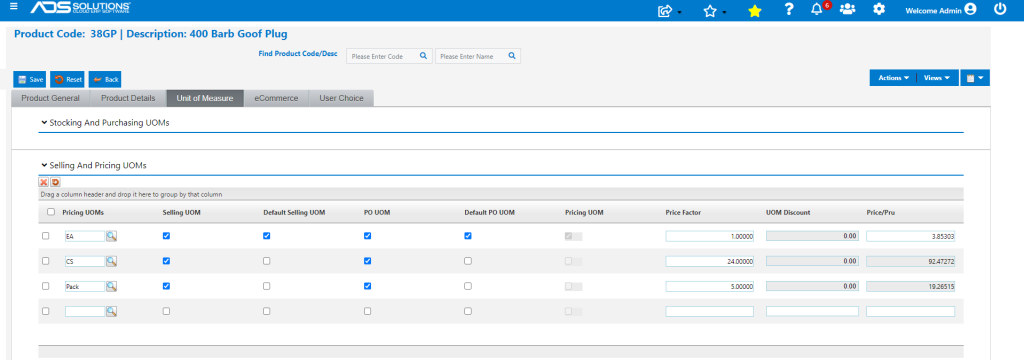This screenshot has width=1024, height=360.
Task: Open notifications bell with 6 badge
Action: pos(817,9)
